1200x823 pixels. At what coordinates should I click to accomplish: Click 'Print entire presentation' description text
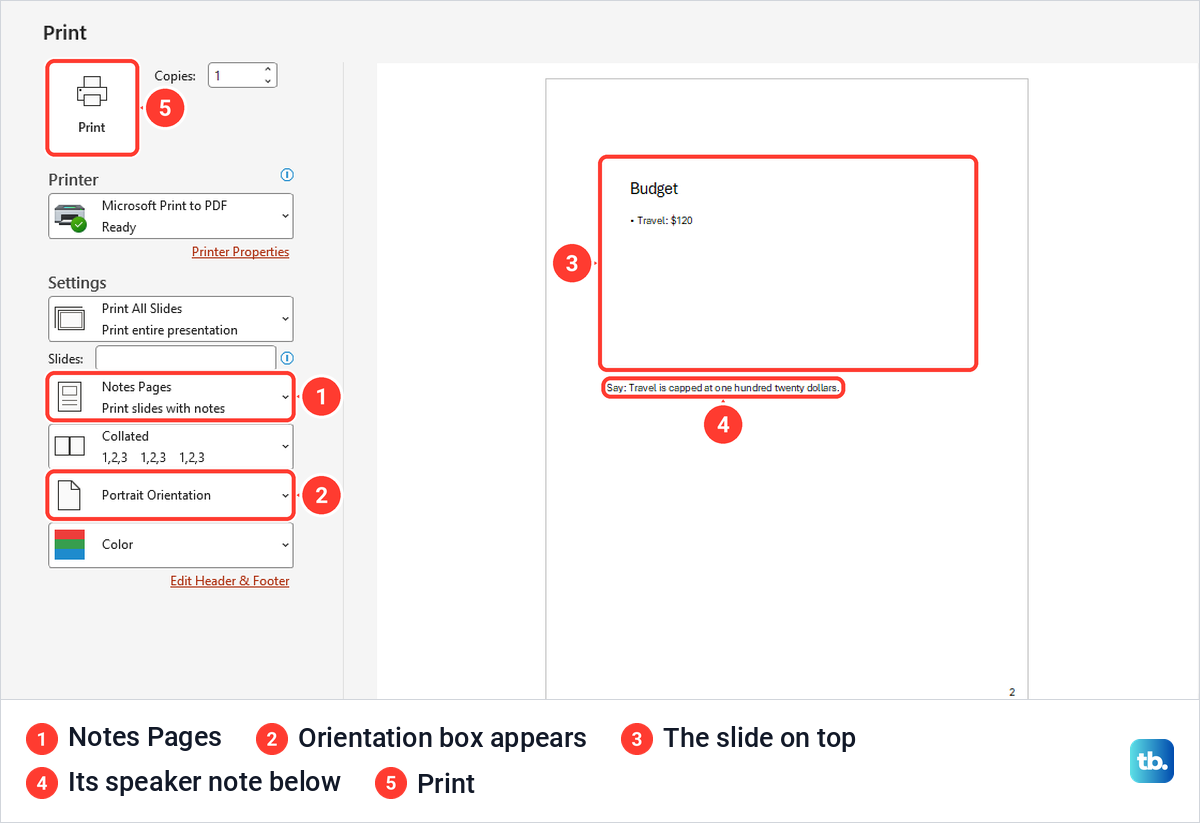(x=170, y=330)
